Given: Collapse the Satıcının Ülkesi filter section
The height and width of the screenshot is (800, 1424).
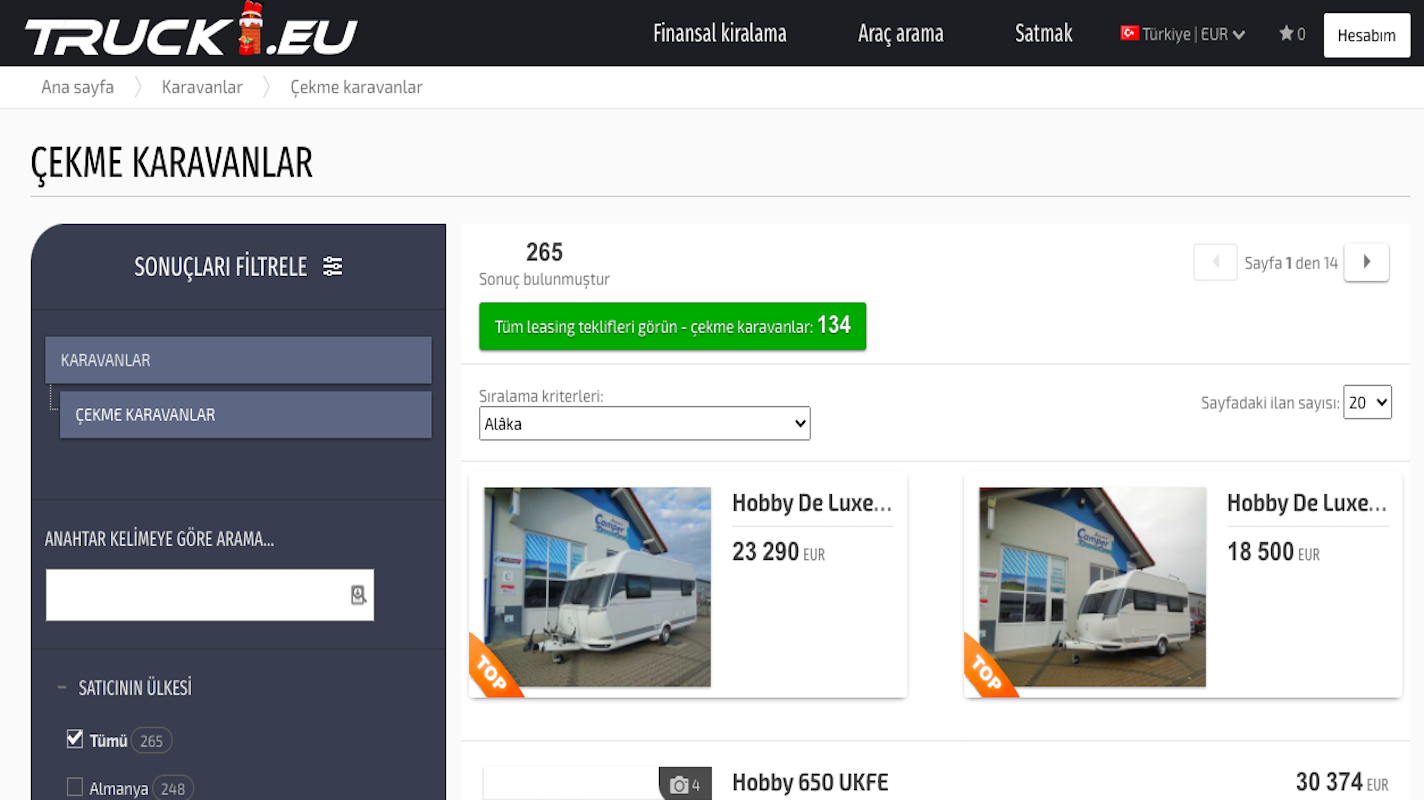Looking at the screenshot, I should point(61,688).
